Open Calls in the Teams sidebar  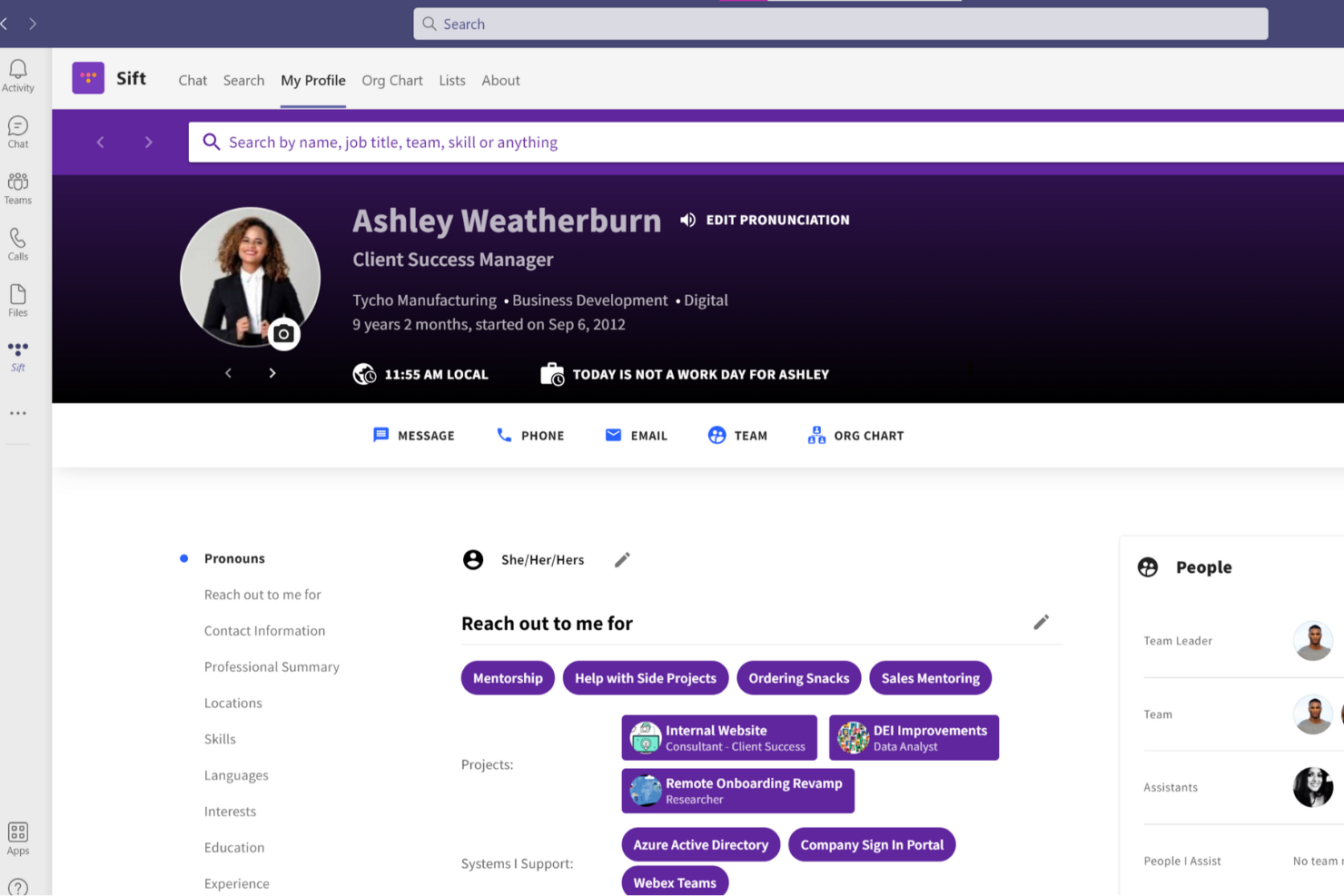pos(17,244)
